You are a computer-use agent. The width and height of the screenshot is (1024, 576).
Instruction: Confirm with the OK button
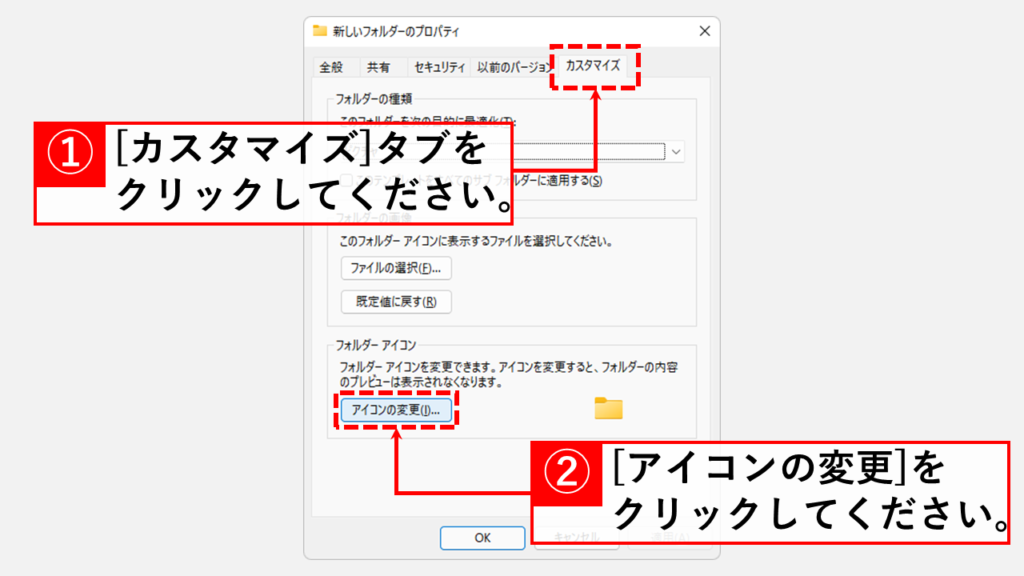483,537
